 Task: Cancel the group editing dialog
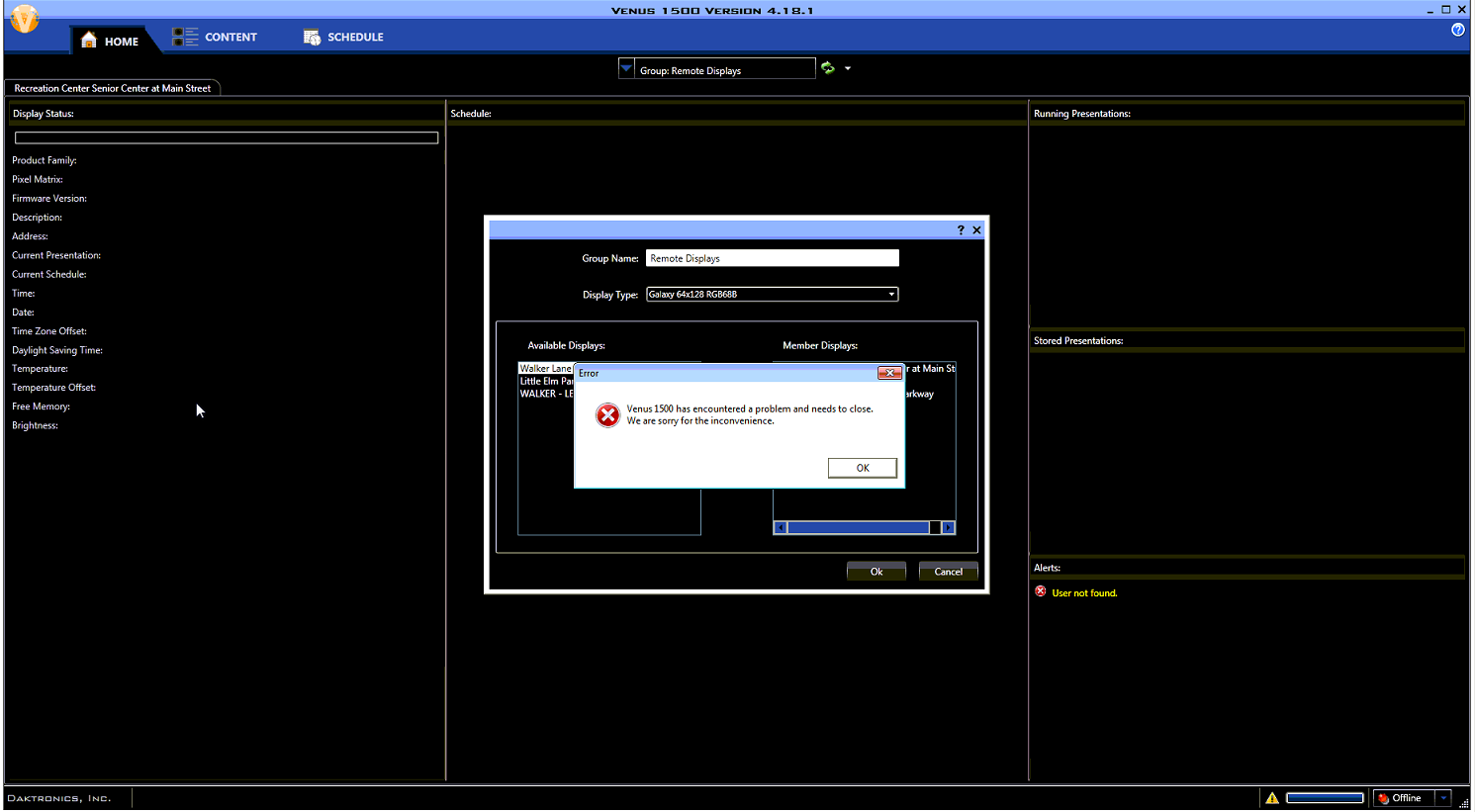point(947,571)
